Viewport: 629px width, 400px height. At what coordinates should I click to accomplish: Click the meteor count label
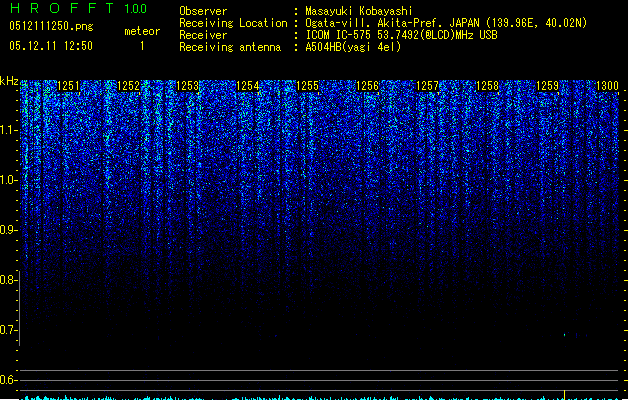142,31
